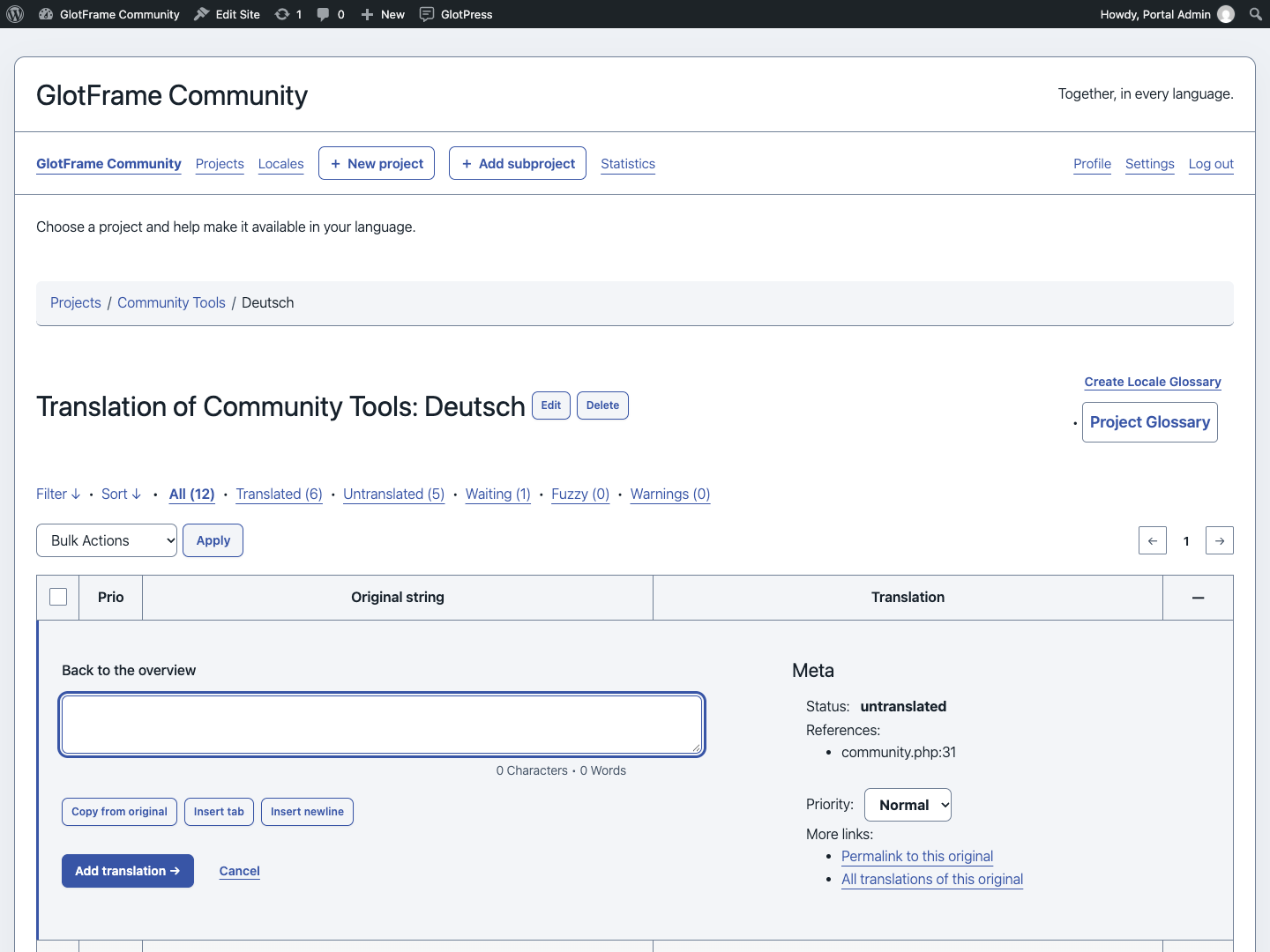Image resolution: width=1270 pixels, height=952 pixels.
Task: Open the Profile link
Action: click(1092, 164)
